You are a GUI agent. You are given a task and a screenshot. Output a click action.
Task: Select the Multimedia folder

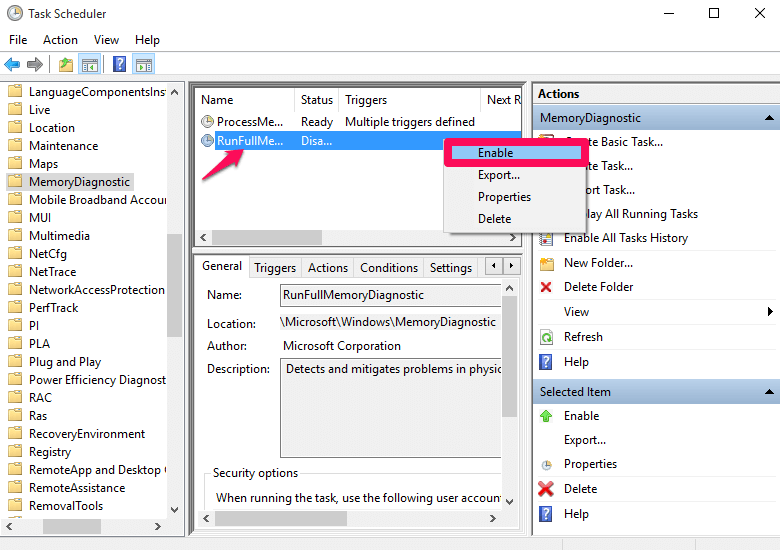[x=59, y=236]
